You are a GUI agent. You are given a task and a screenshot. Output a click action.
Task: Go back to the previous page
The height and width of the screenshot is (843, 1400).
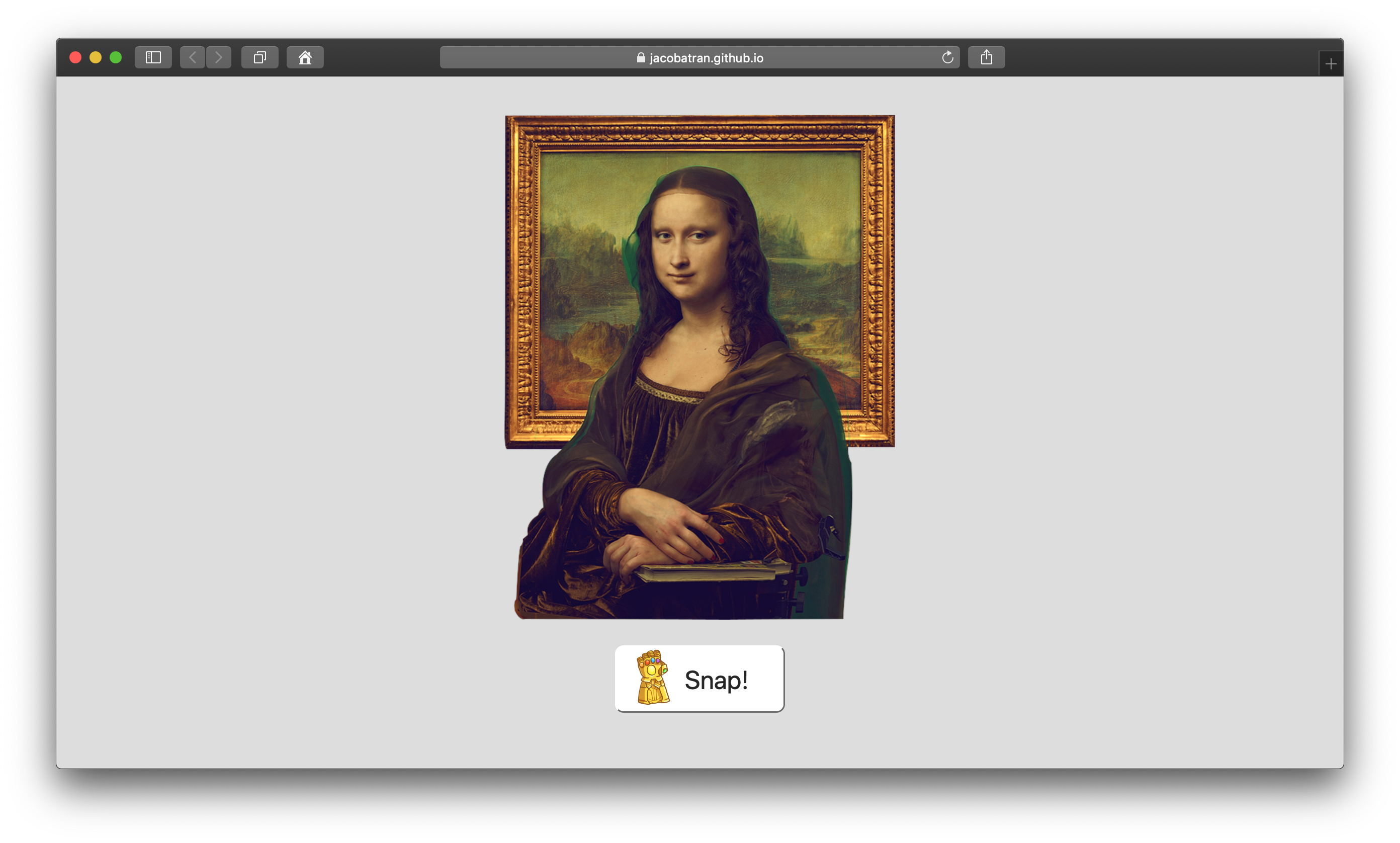pyautogui.click(x=193, y=57)
